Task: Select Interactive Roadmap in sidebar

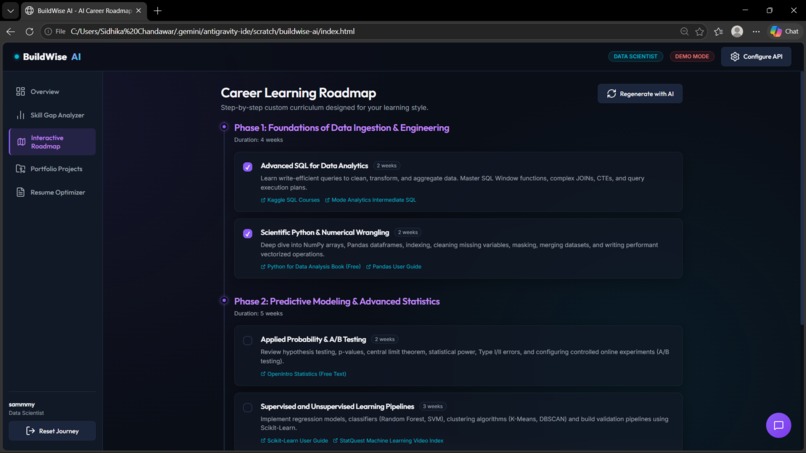Action: (52, 142)
